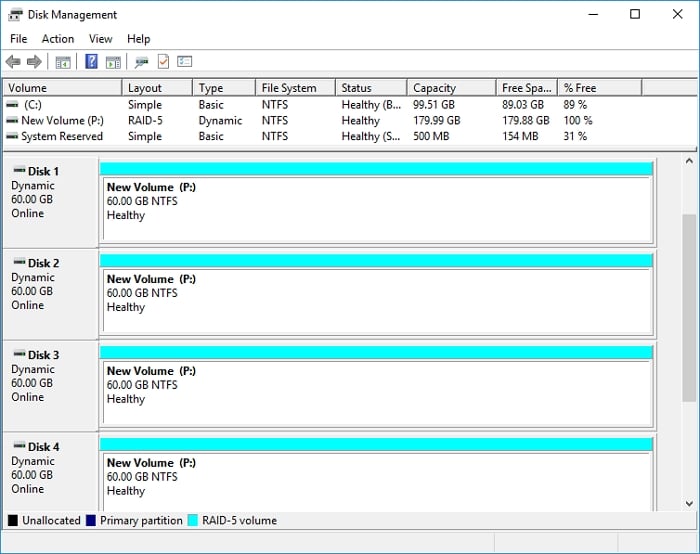Click the File System column header
Screen dimensions: 700x554
(293, 88)
